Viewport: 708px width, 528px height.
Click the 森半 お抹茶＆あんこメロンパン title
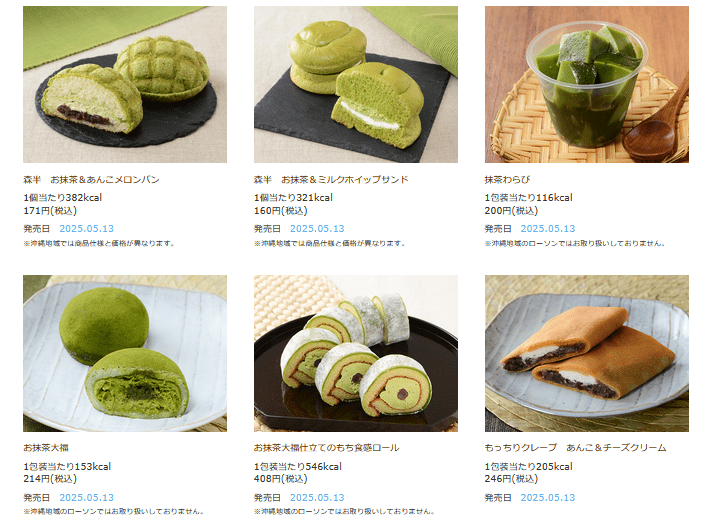91,180
